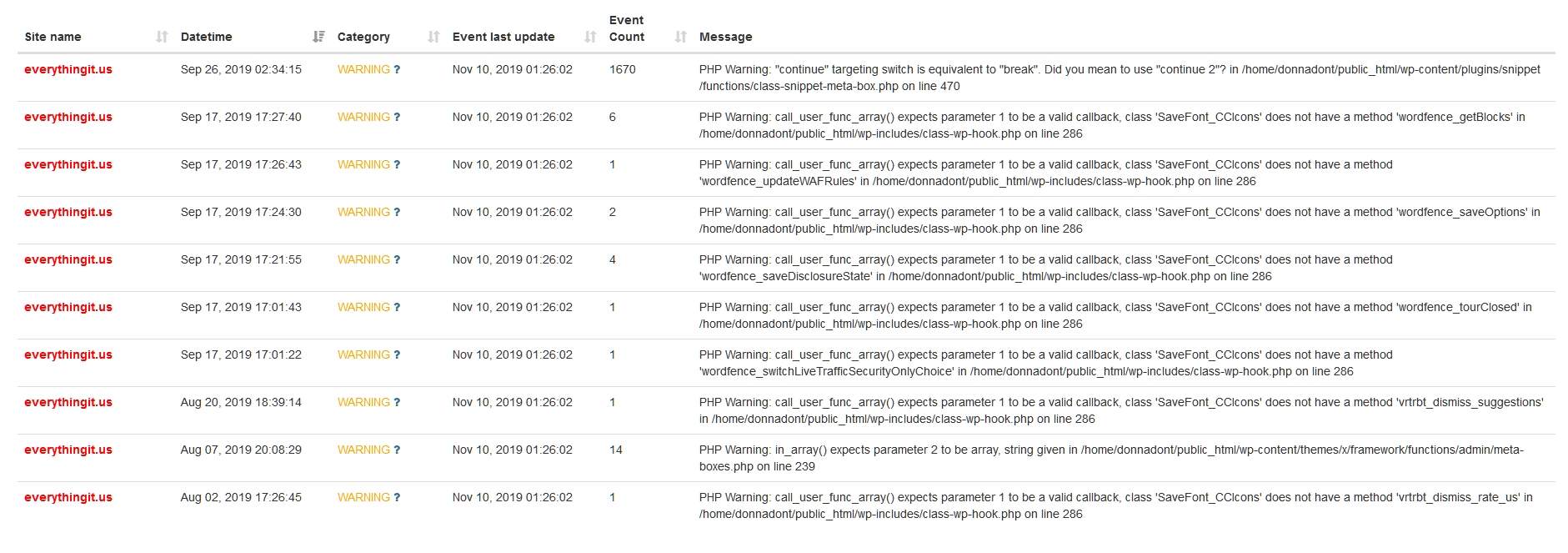This screenshot has width=1568, height=553.
Task: Open everythingit.us link for Sep 17 17:24:30
Action: point(68,213)
